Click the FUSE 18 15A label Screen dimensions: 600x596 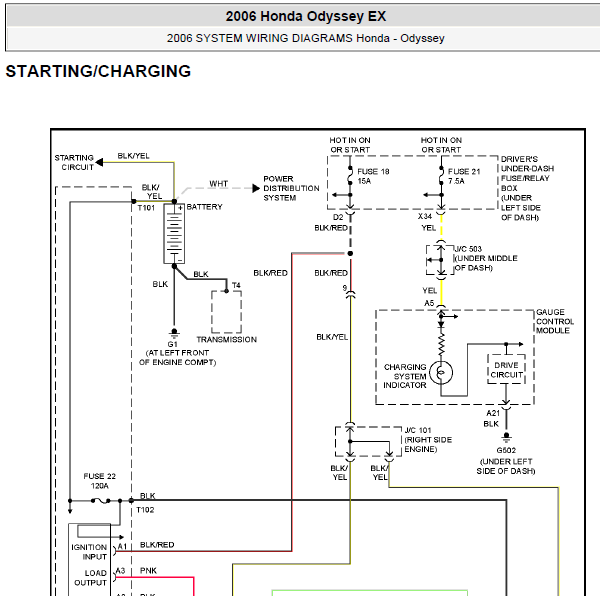(373, 176)
